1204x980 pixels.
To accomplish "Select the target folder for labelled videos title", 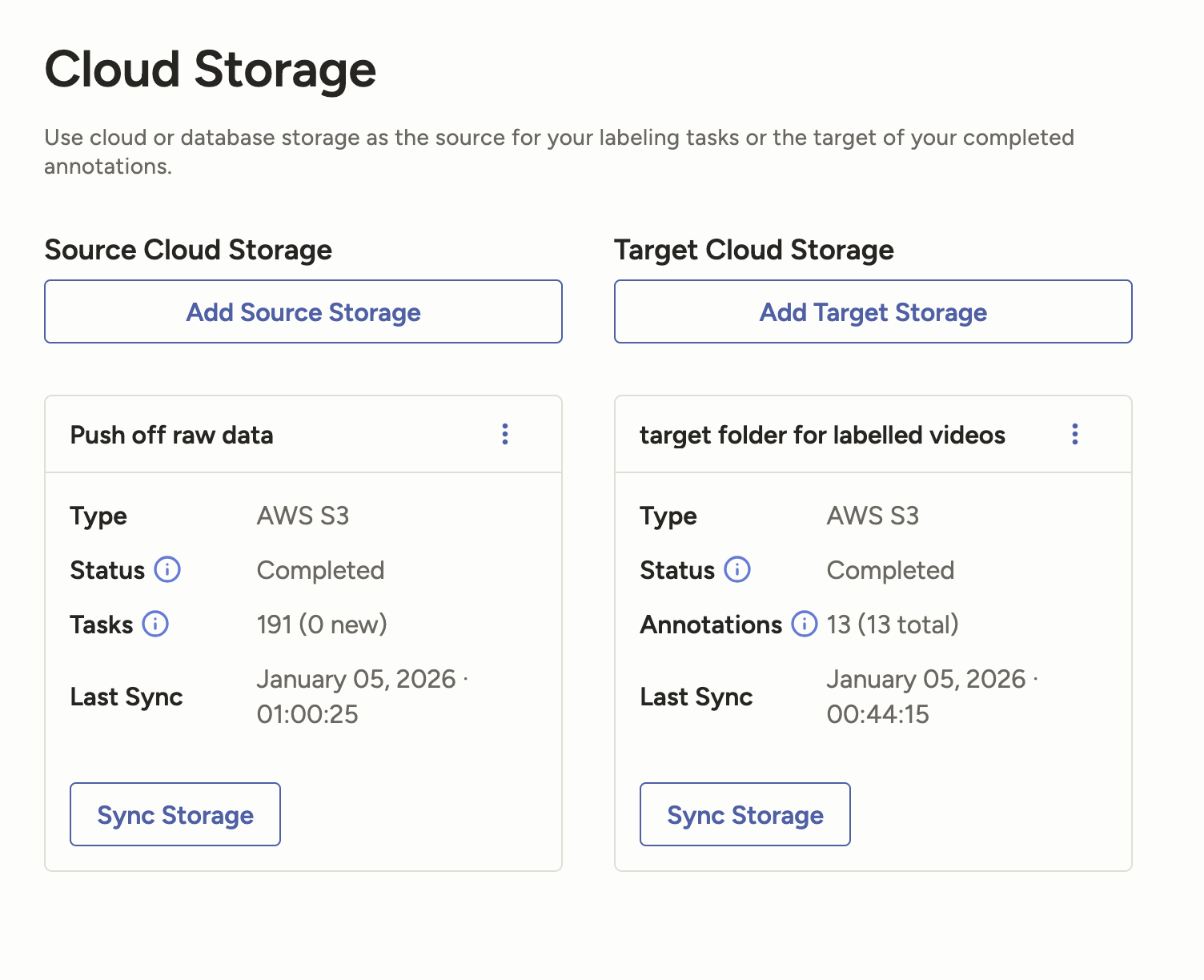I will coord(822,435).
